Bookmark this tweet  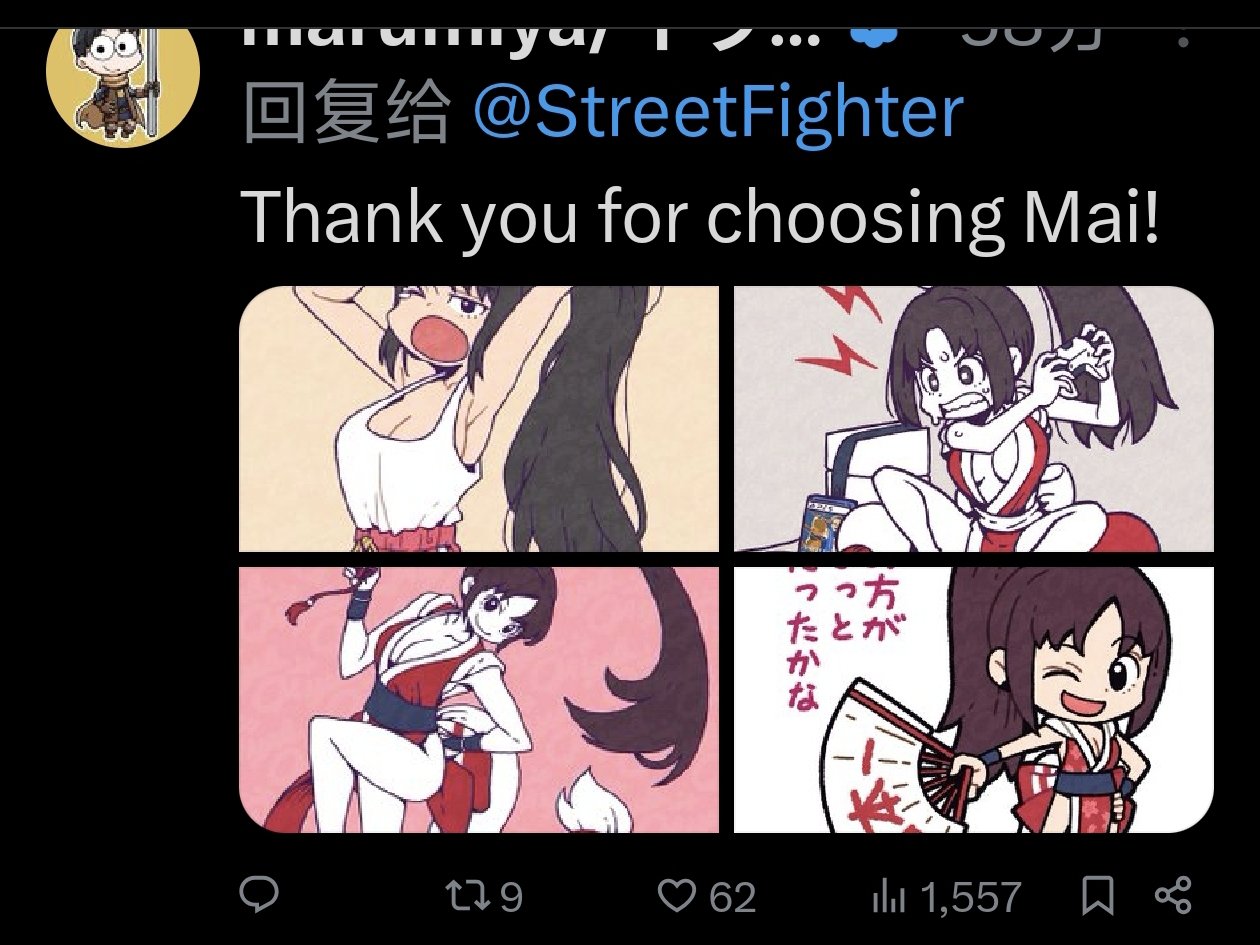(x=1097, y=896)
